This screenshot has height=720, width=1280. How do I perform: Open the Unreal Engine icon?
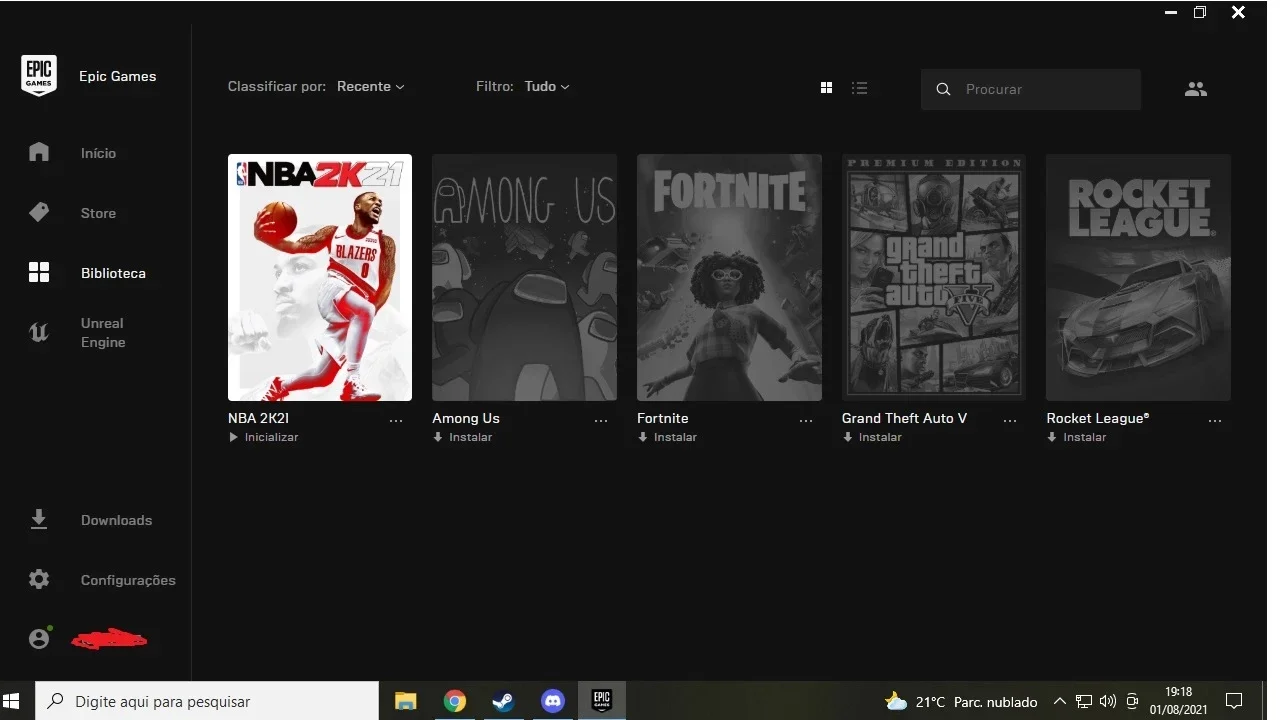(x=39, y=333)
